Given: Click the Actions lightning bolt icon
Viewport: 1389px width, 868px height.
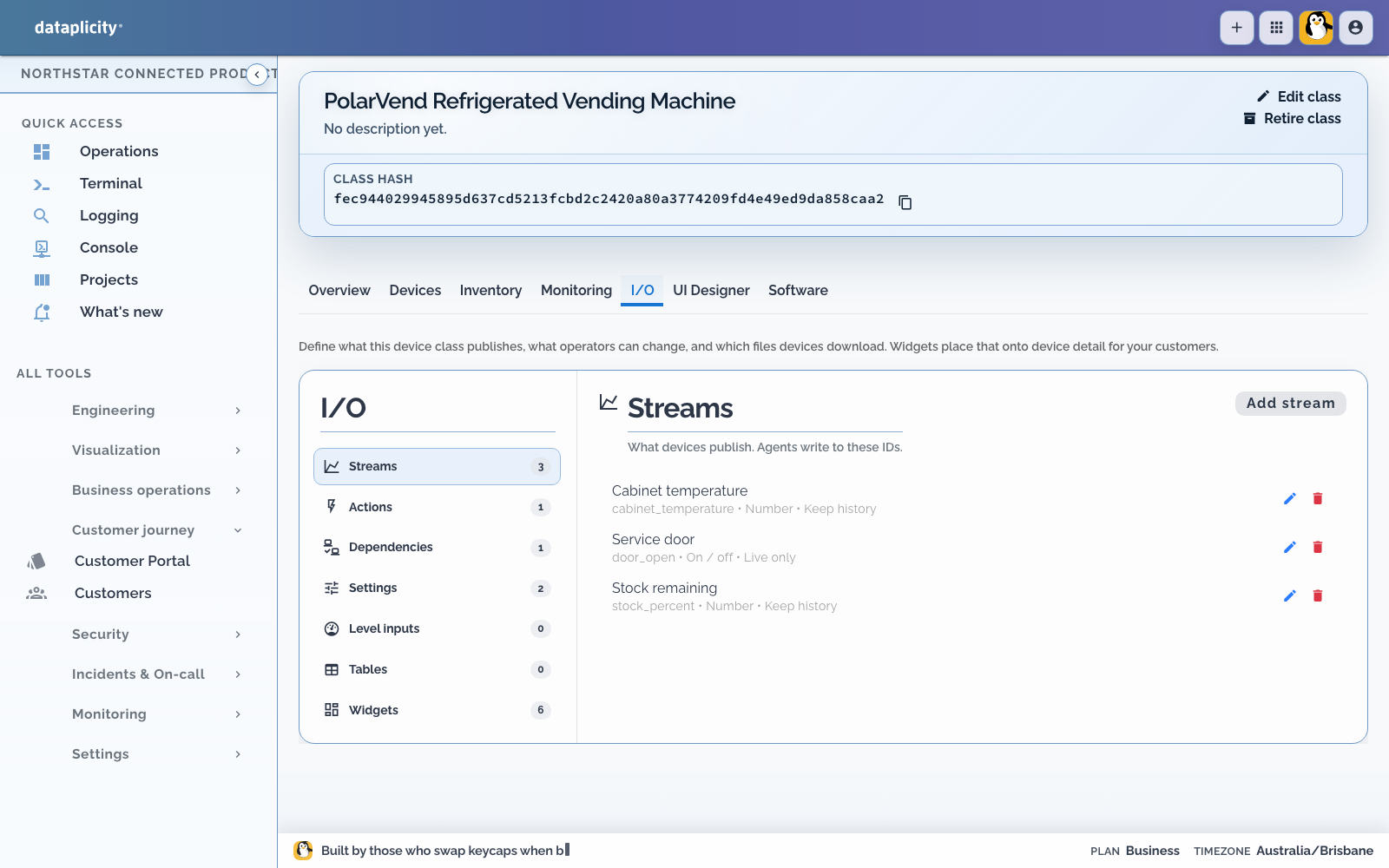Looking at the screenshot, I should (x=332, y=507).
